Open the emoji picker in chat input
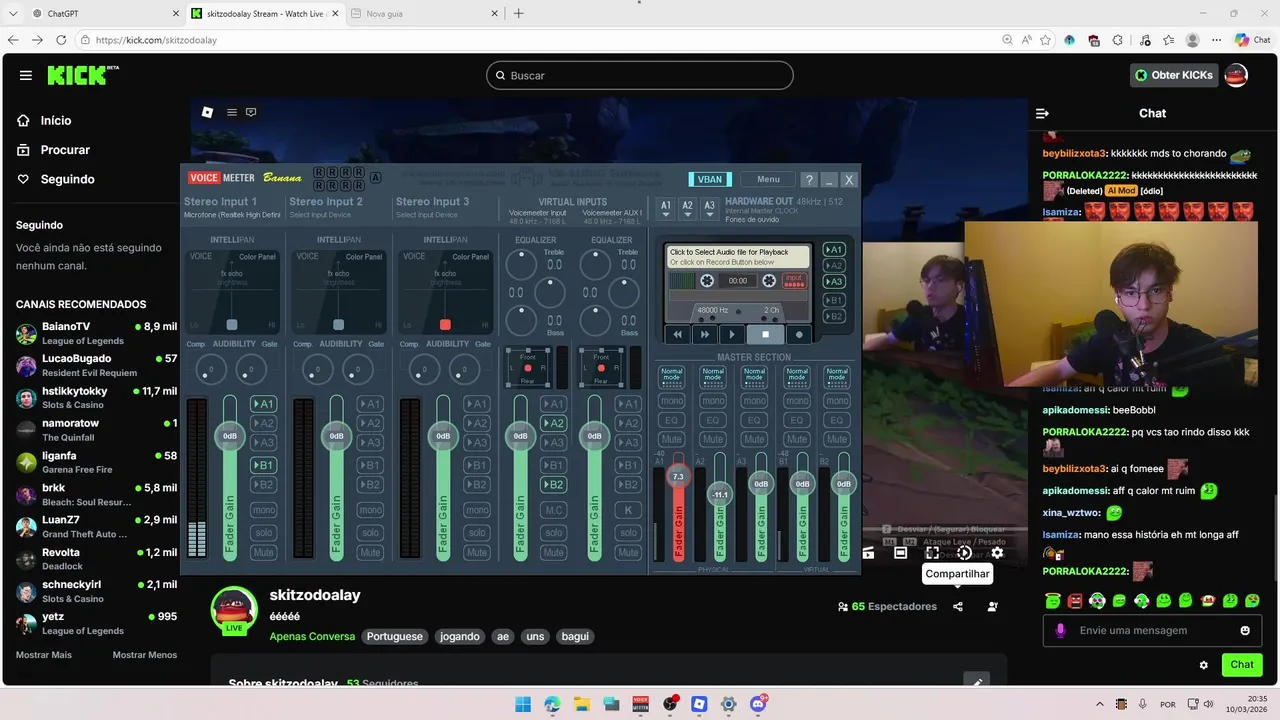This screenshot has height=720, width=1280. point(1245,630)
